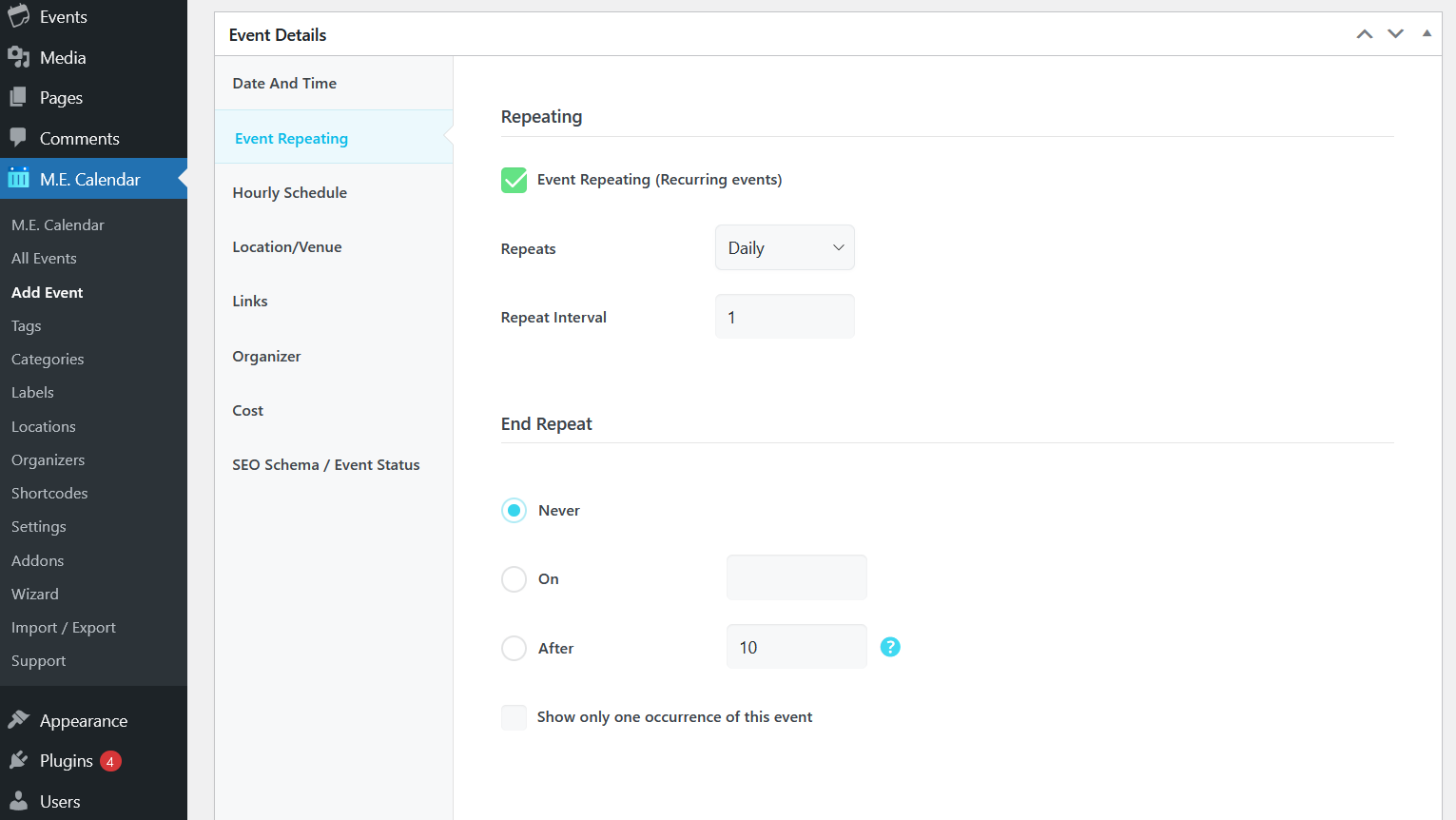Open the Hourly Schedule tab
The width and height of the screenshot is (1456, 820).
tap(334, 192)
